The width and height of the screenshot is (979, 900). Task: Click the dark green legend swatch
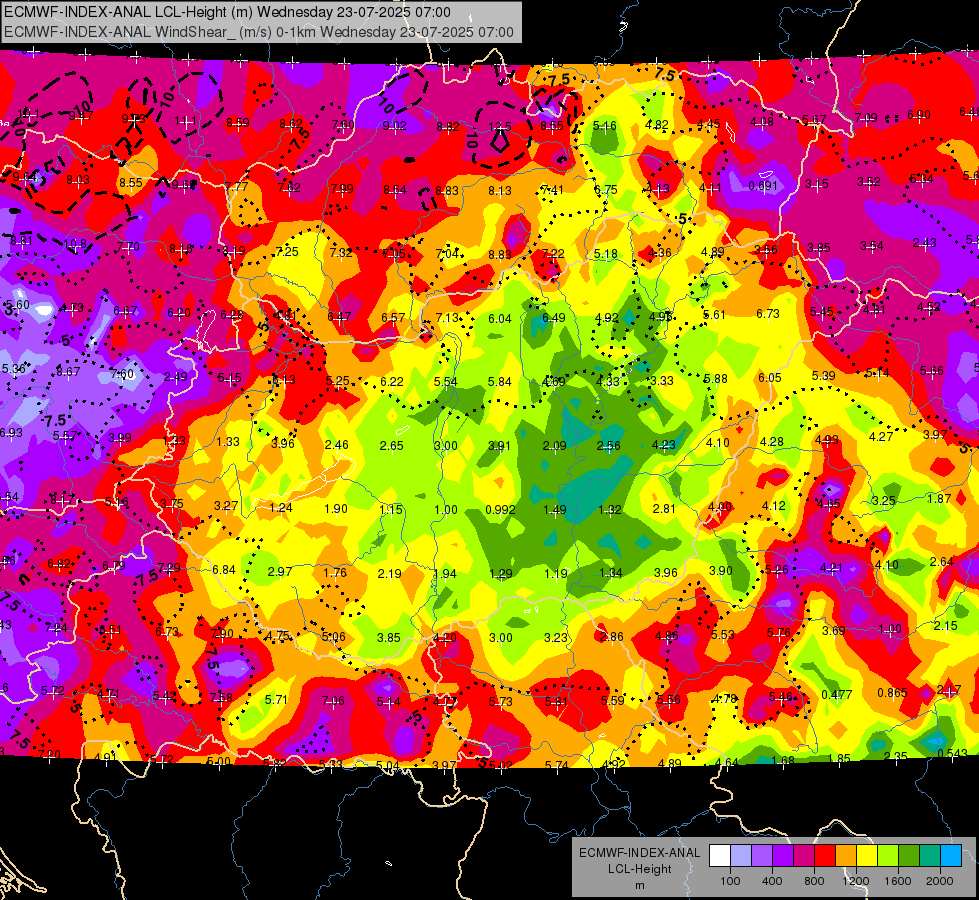909,855
